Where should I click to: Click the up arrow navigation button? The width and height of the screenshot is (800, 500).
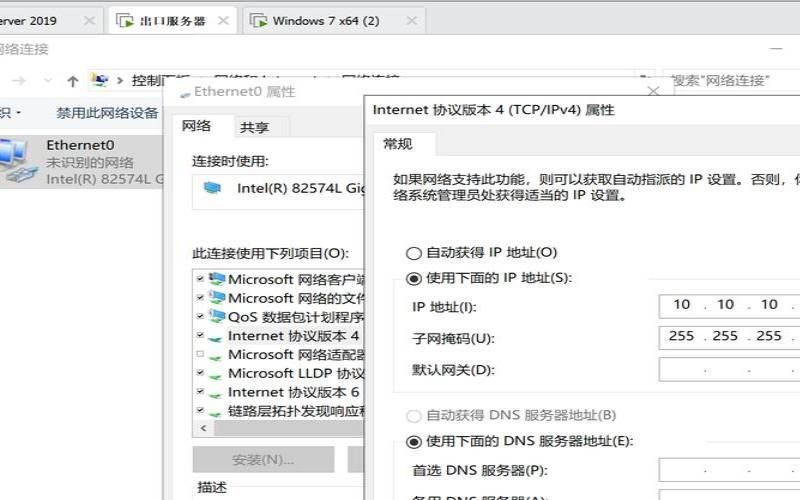coord(73,81)
